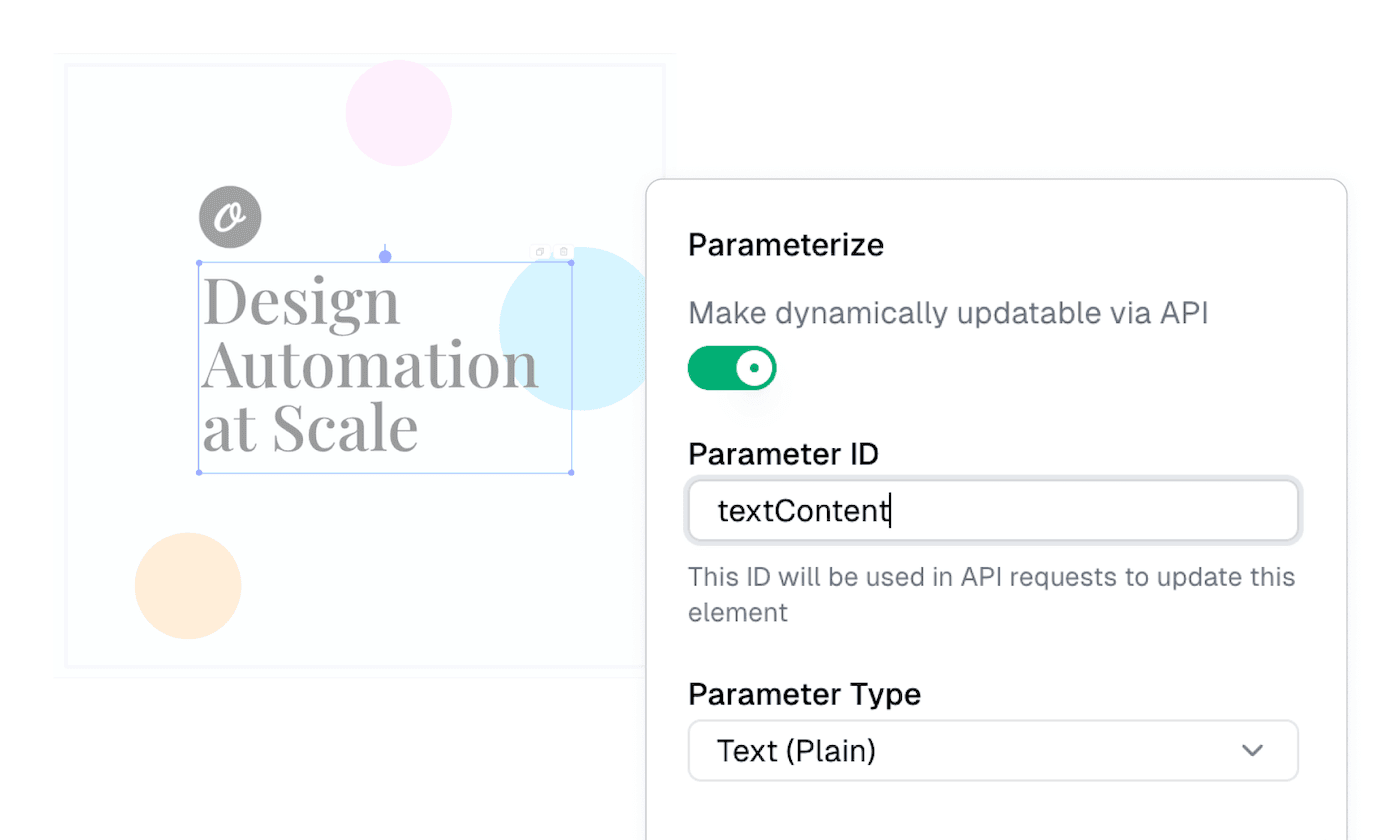Viewport: 1400px width, 840px height.
Task: Click the copy-element icon in the floating toolbar
Action: pyautogui.click(x=540, y=252)
